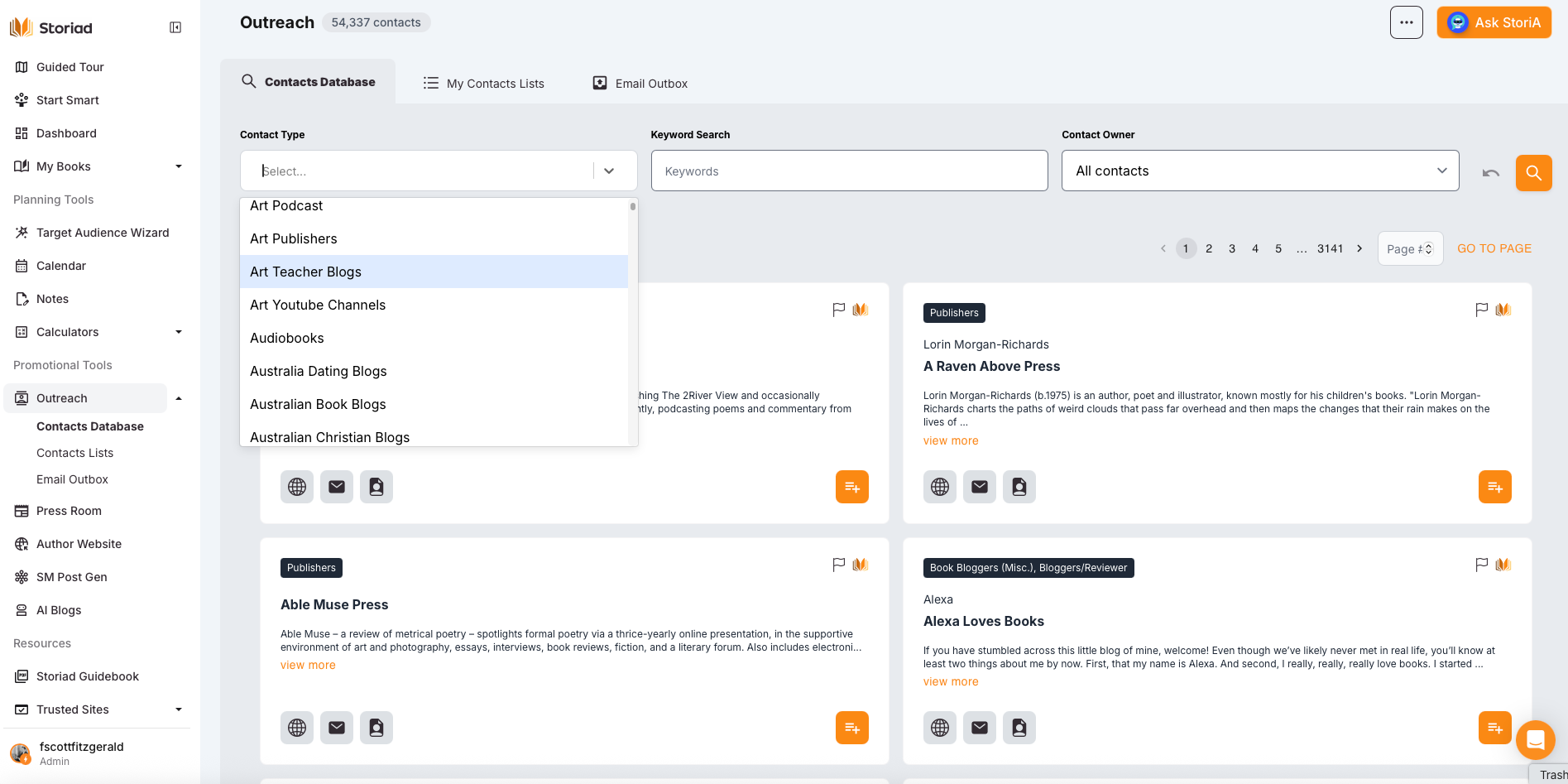Viewport: 1568px width, 784px height.
Task: Click Storiad logo icon on A Raven Above Press card
Action: pos(1503,310)
